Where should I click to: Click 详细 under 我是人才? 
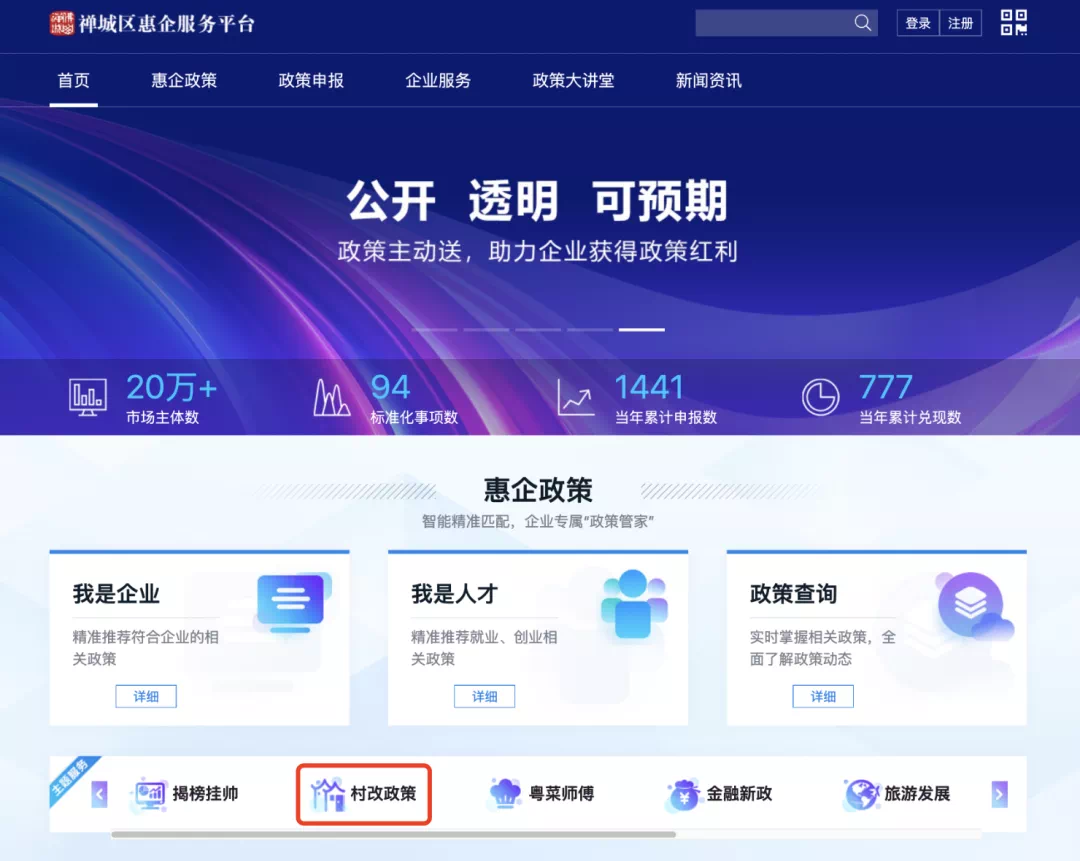(484, 696)
